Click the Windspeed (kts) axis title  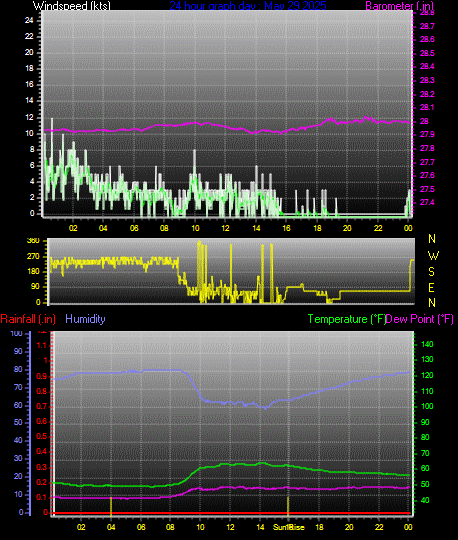(x=72, y=5)
